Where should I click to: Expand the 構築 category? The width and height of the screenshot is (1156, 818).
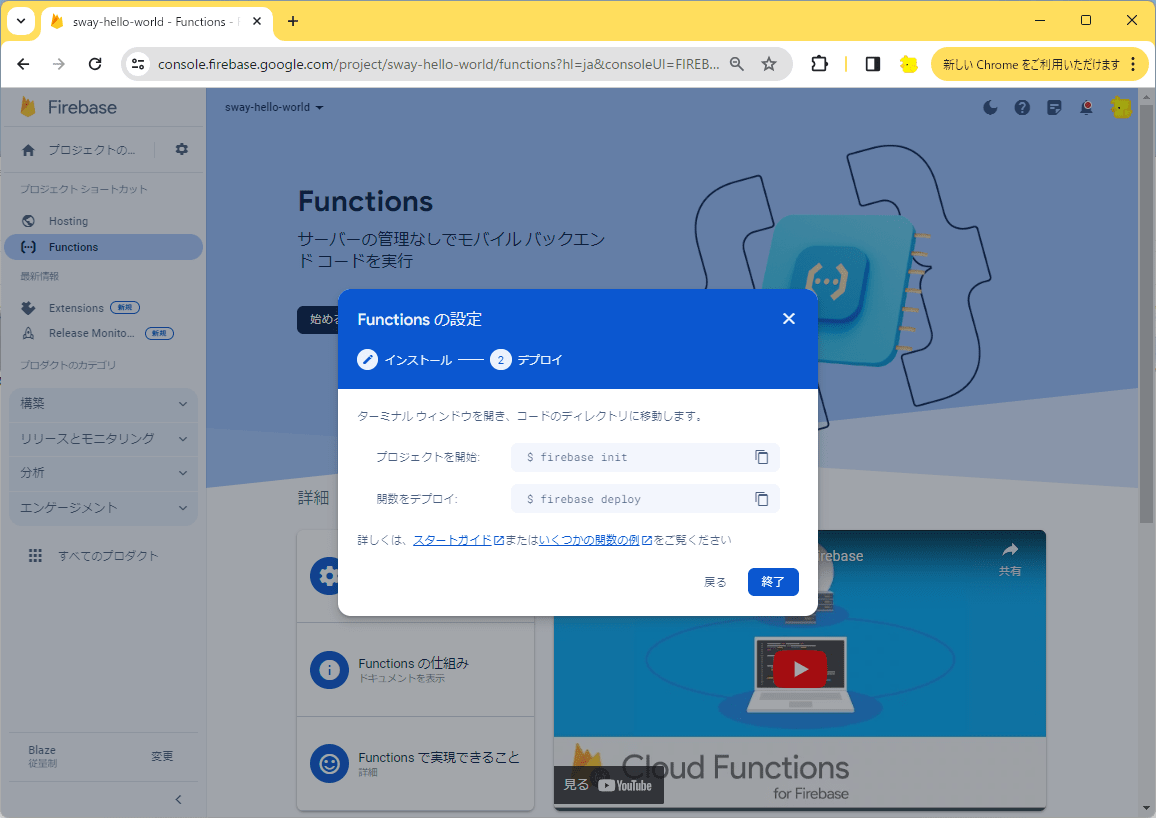[x=103, y=404]
